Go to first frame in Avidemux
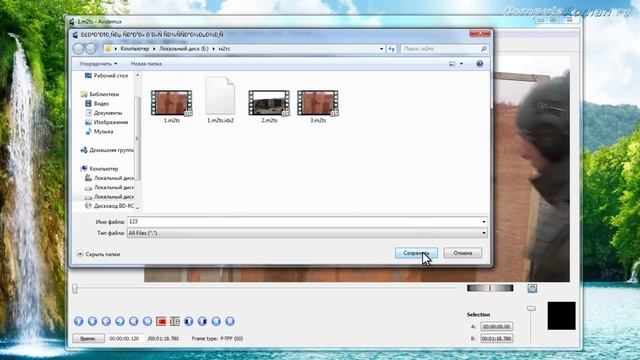Image resolution: width=640 pixels, height=360 pixels. (216, 321)
